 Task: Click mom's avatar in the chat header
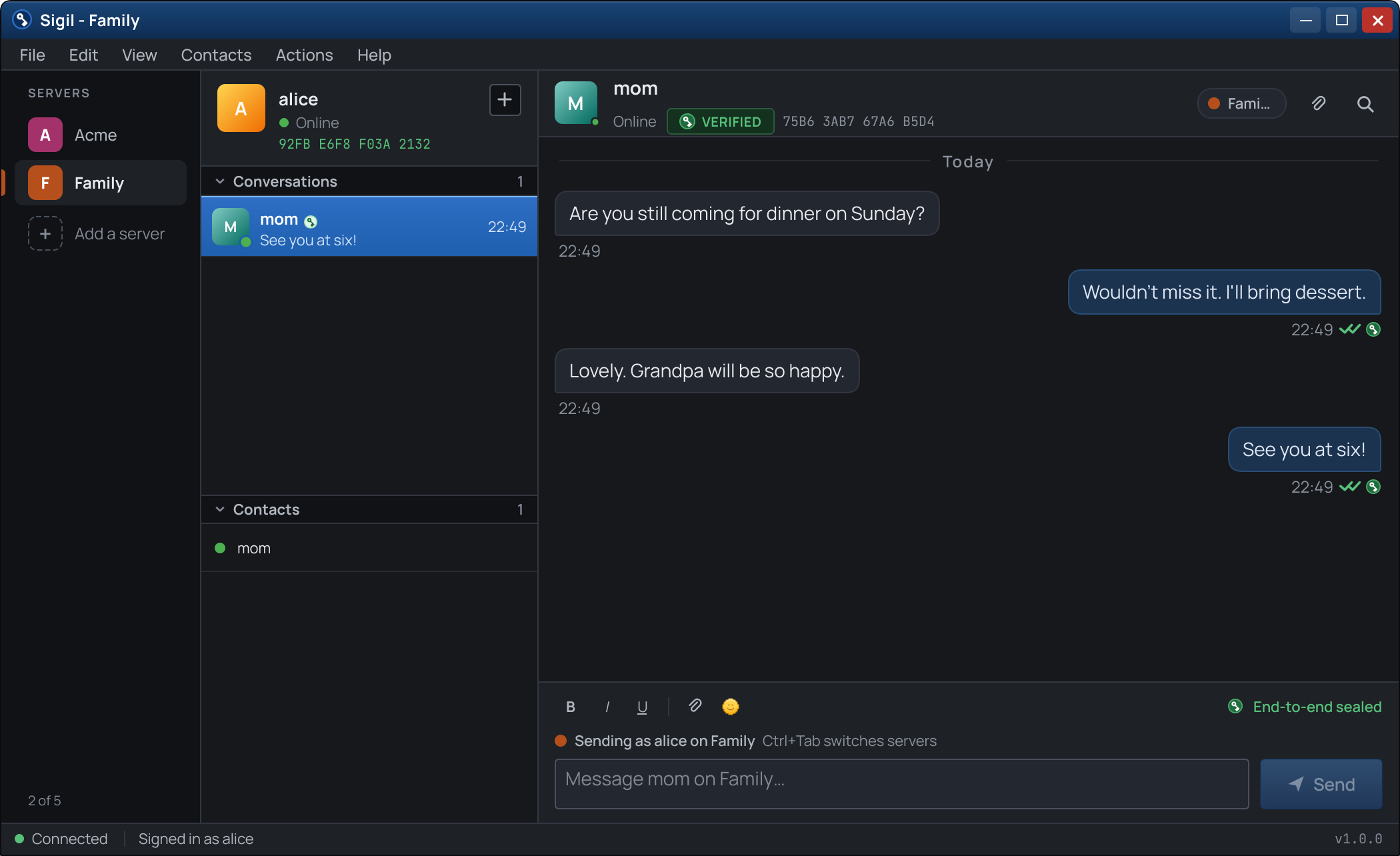click(576, 103)
